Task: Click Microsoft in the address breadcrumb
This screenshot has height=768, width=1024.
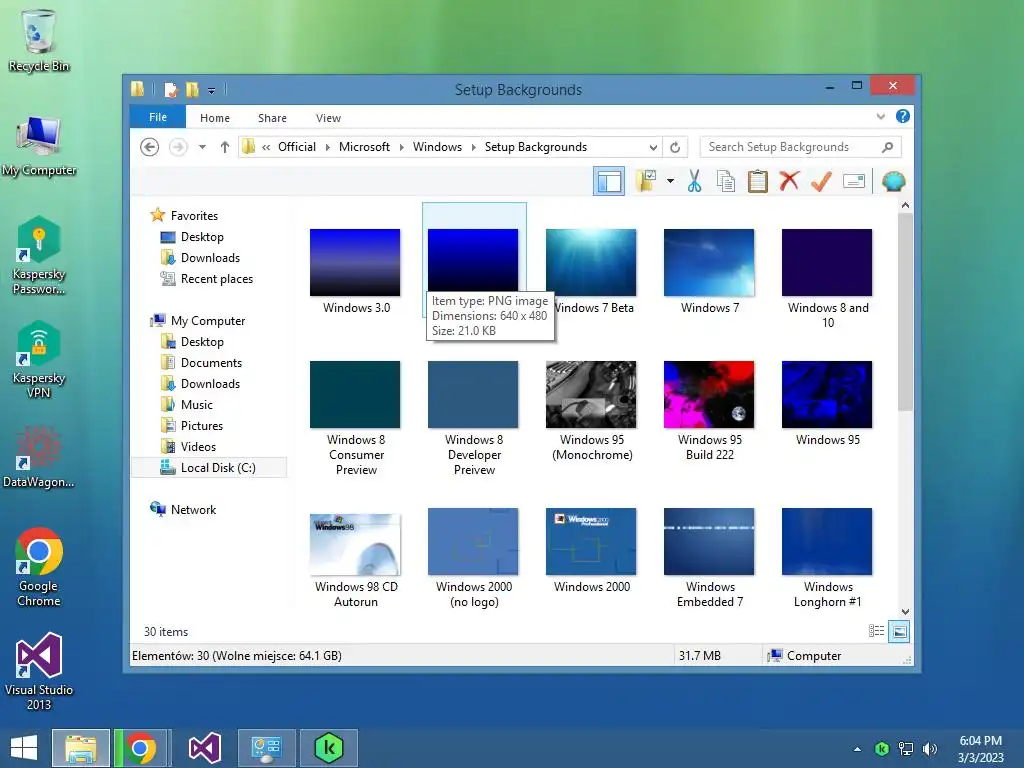Action: (x=364, y=147)
